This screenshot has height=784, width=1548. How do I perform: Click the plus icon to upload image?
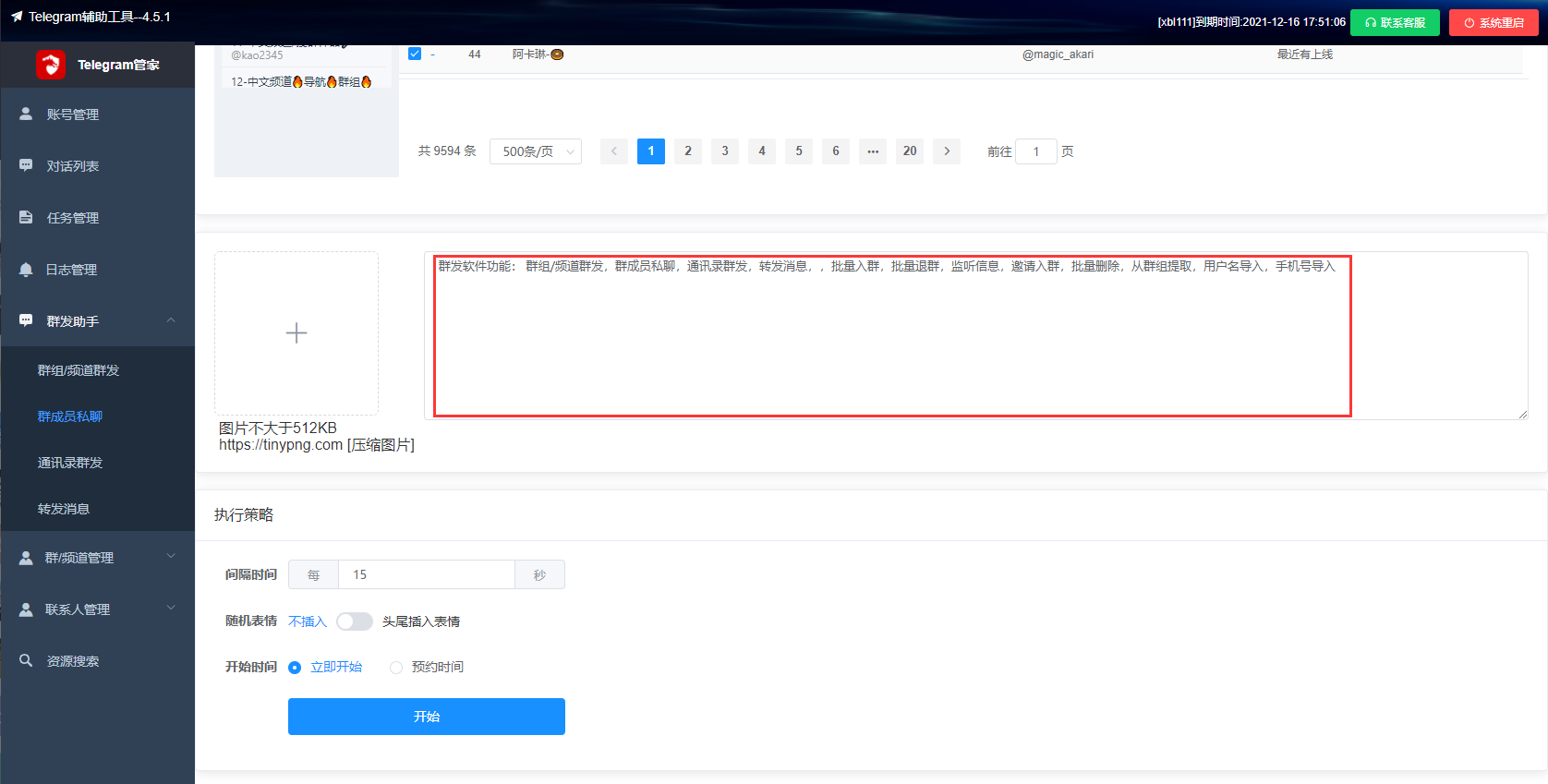click(x=296, y=333)
